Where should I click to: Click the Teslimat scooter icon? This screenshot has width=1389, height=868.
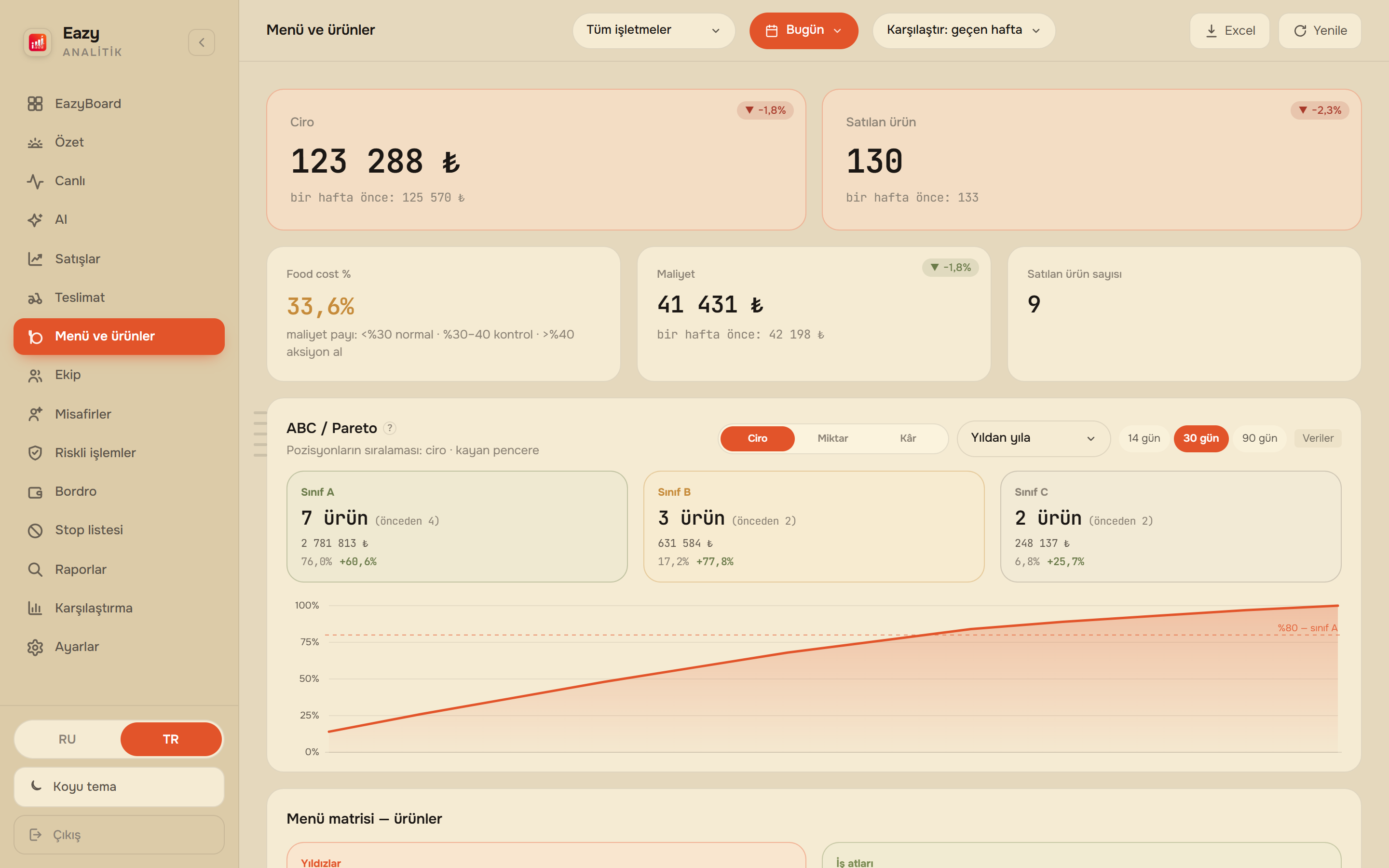point(35,298)
